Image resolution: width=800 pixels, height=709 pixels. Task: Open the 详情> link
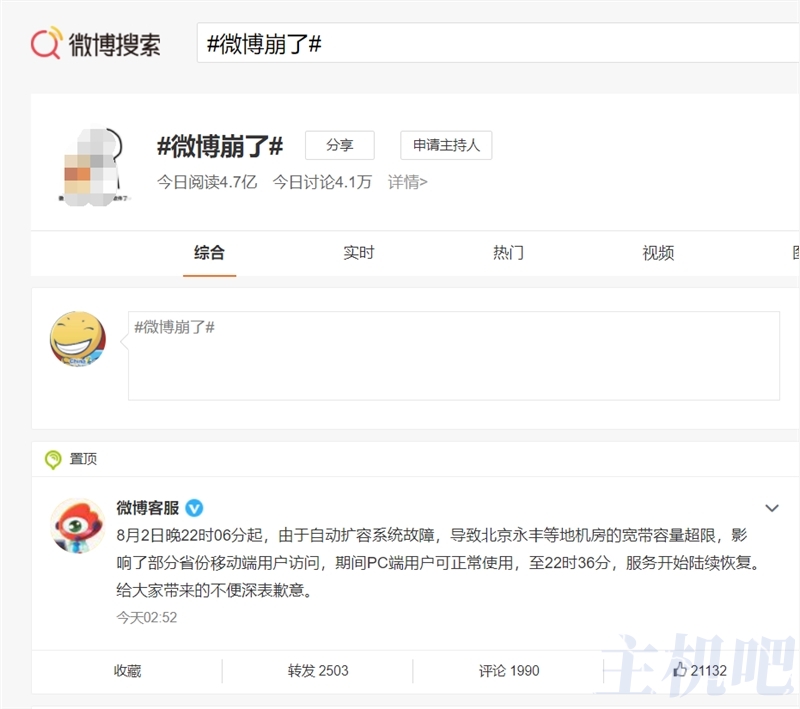pos(407,182)
